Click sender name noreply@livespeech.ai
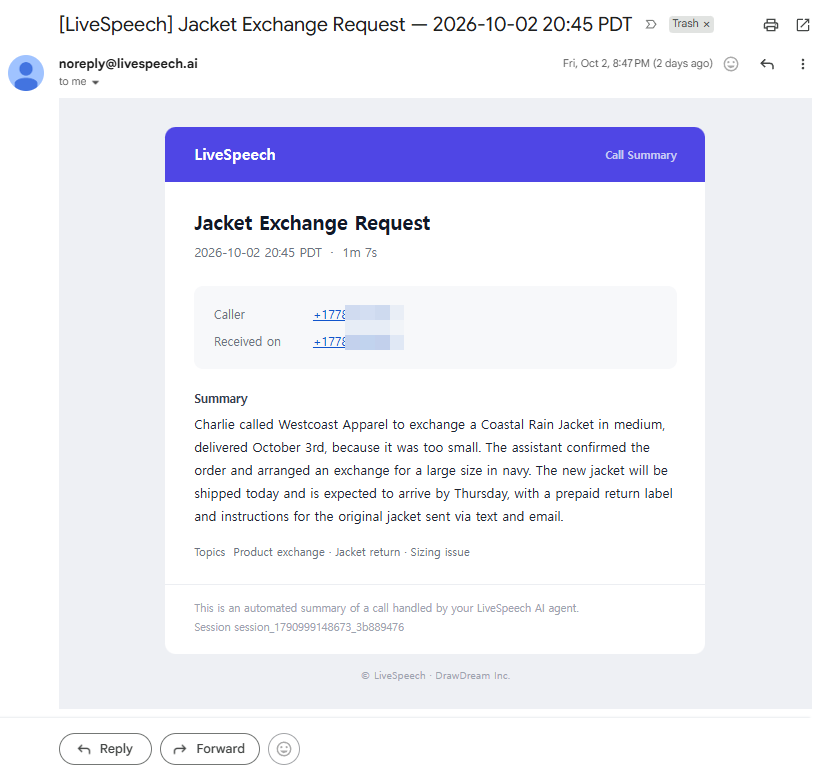This screenshot has width=824, height=775. [128, 64]
